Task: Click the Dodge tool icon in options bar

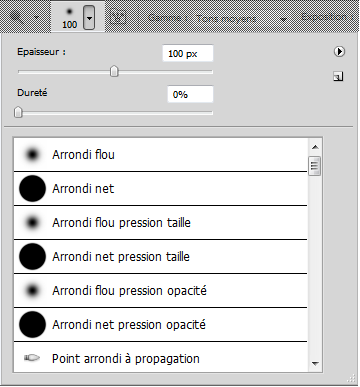Action: [x=17, y=17]
